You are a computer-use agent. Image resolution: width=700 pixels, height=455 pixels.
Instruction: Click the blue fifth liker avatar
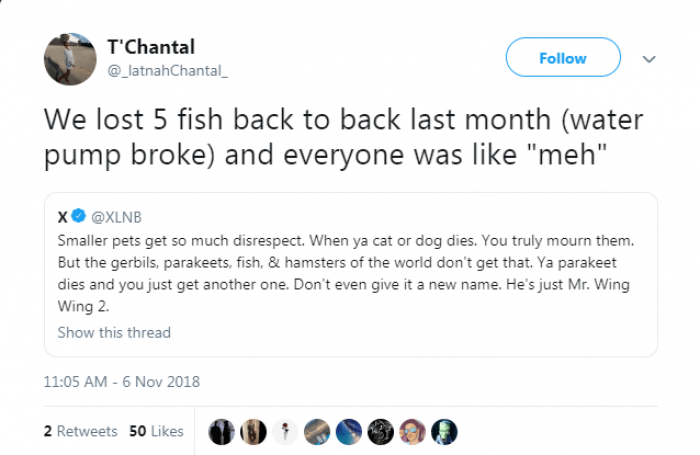[349, 431]
